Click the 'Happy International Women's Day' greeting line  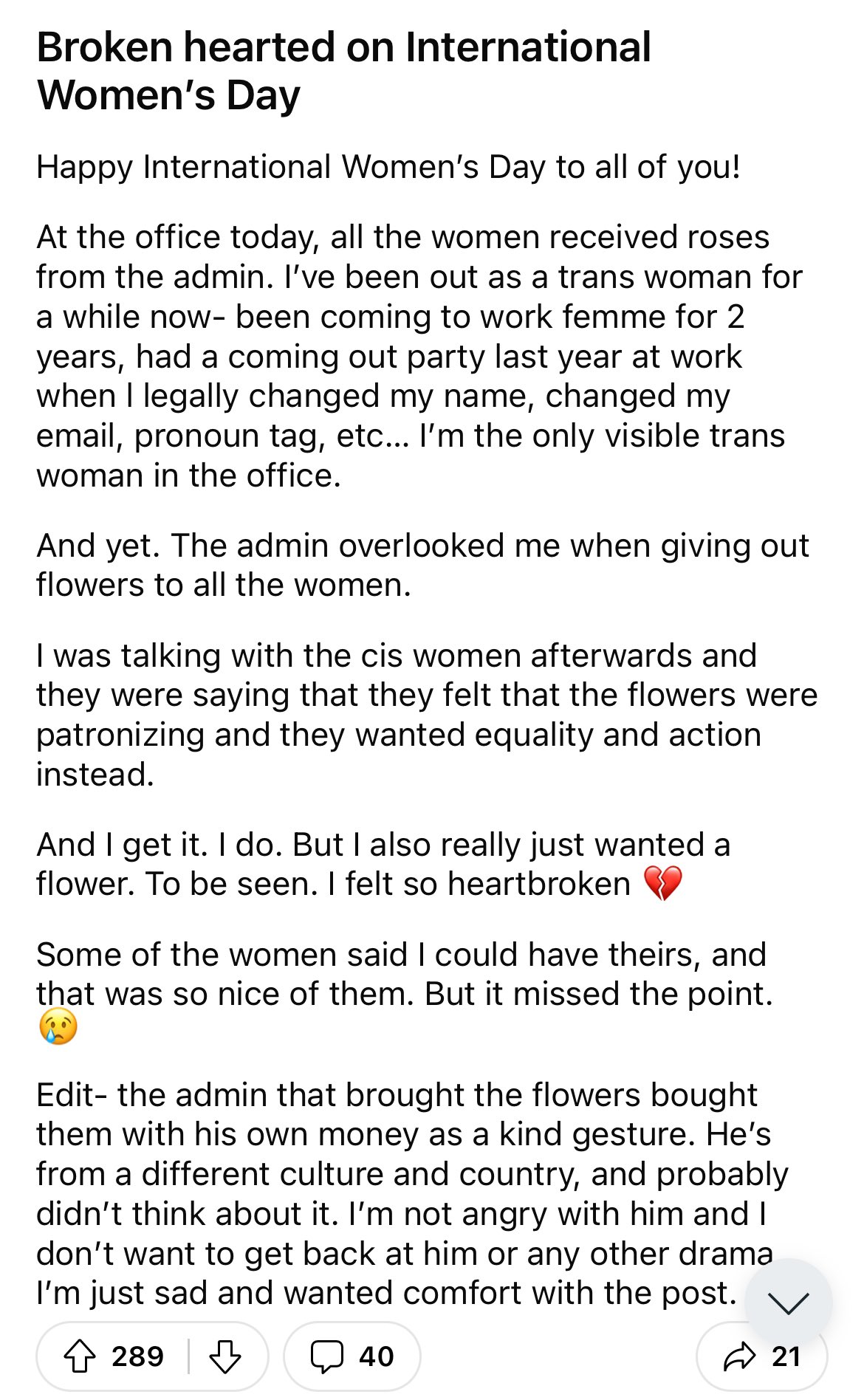(x=388, y=167)
